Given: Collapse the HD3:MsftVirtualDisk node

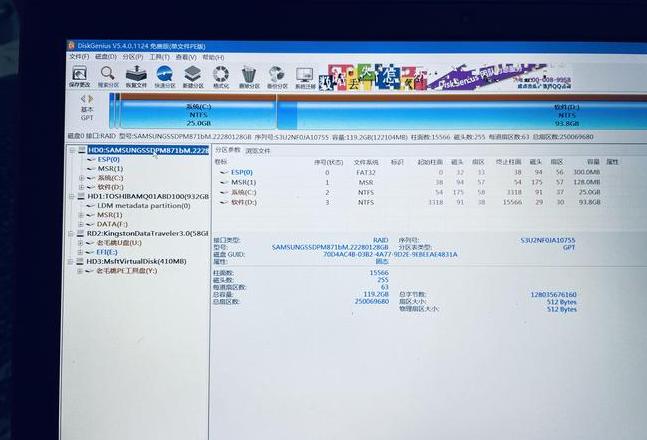Looking at the screenshot, I should pyautogui.click(x=71, y=262).
